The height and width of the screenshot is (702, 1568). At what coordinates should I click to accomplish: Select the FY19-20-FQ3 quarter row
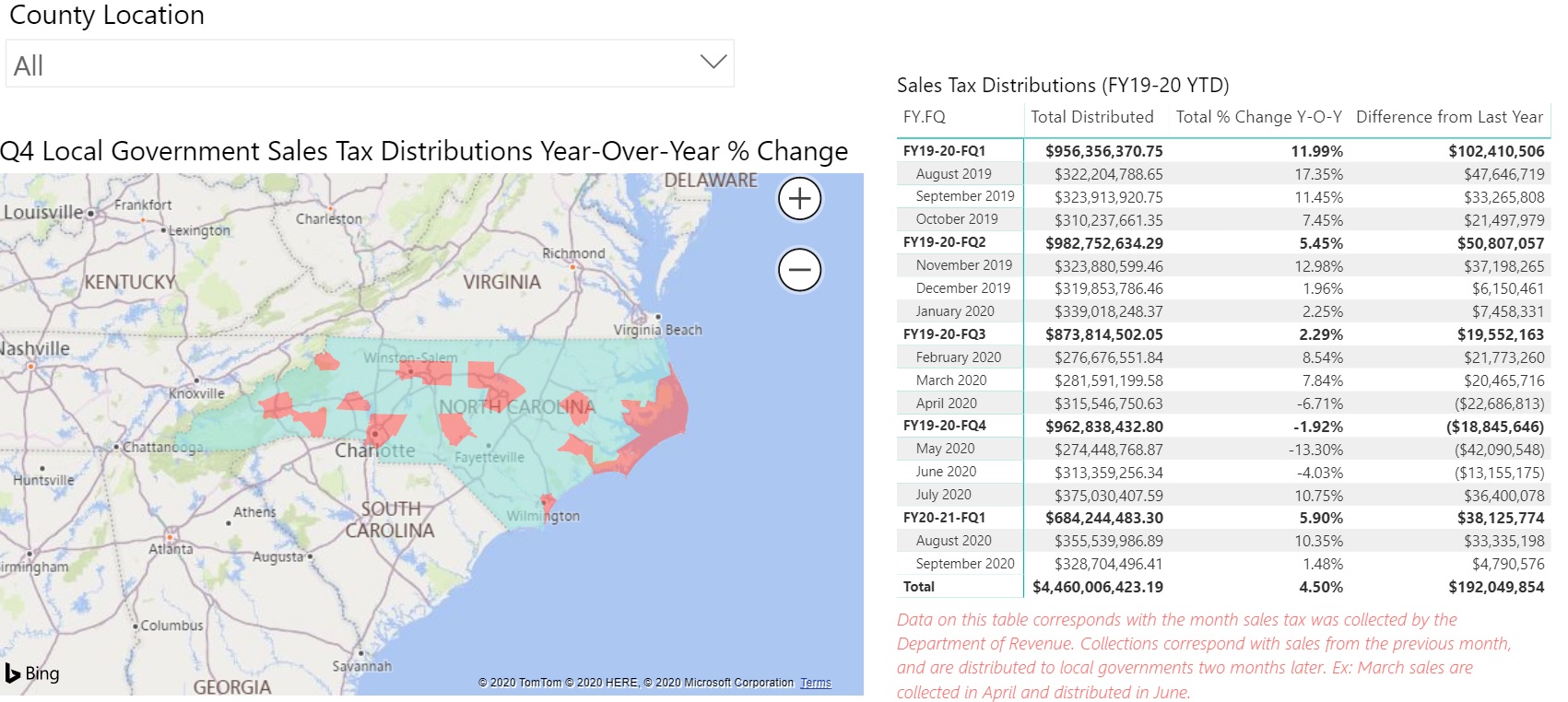point(944,334)
